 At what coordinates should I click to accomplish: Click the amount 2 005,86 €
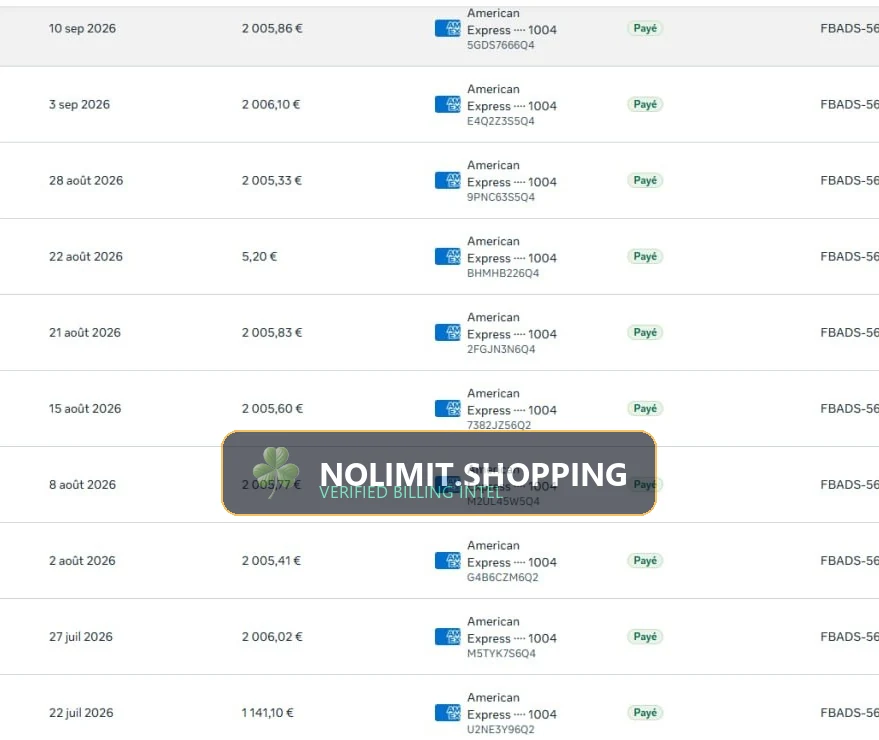pos(272,29)
